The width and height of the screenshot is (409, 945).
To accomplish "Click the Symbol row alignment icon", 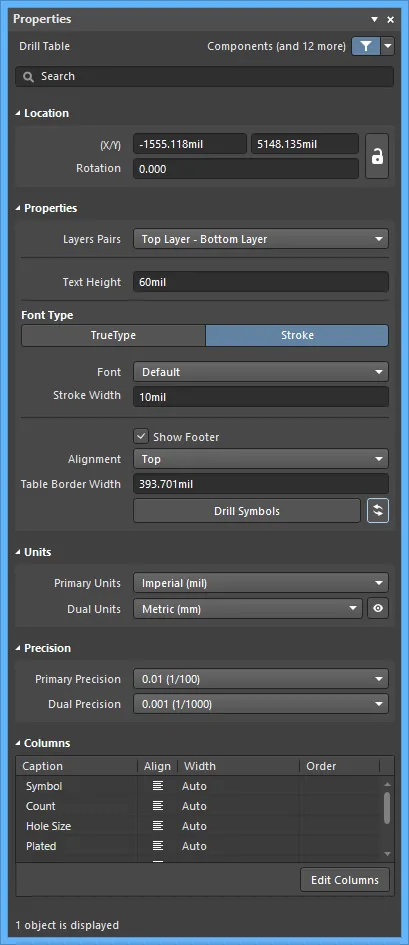I will [158, 786].
